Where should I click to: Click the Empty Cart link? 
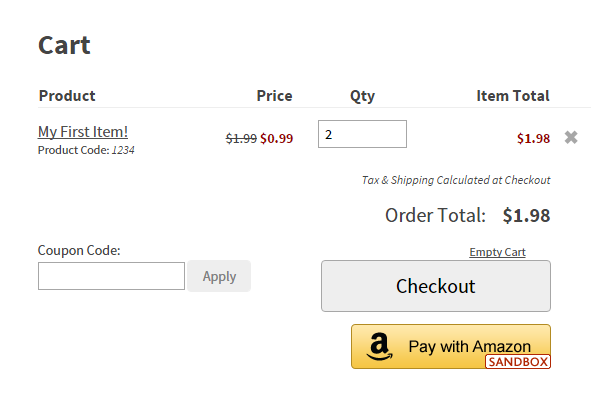(497, 252)
